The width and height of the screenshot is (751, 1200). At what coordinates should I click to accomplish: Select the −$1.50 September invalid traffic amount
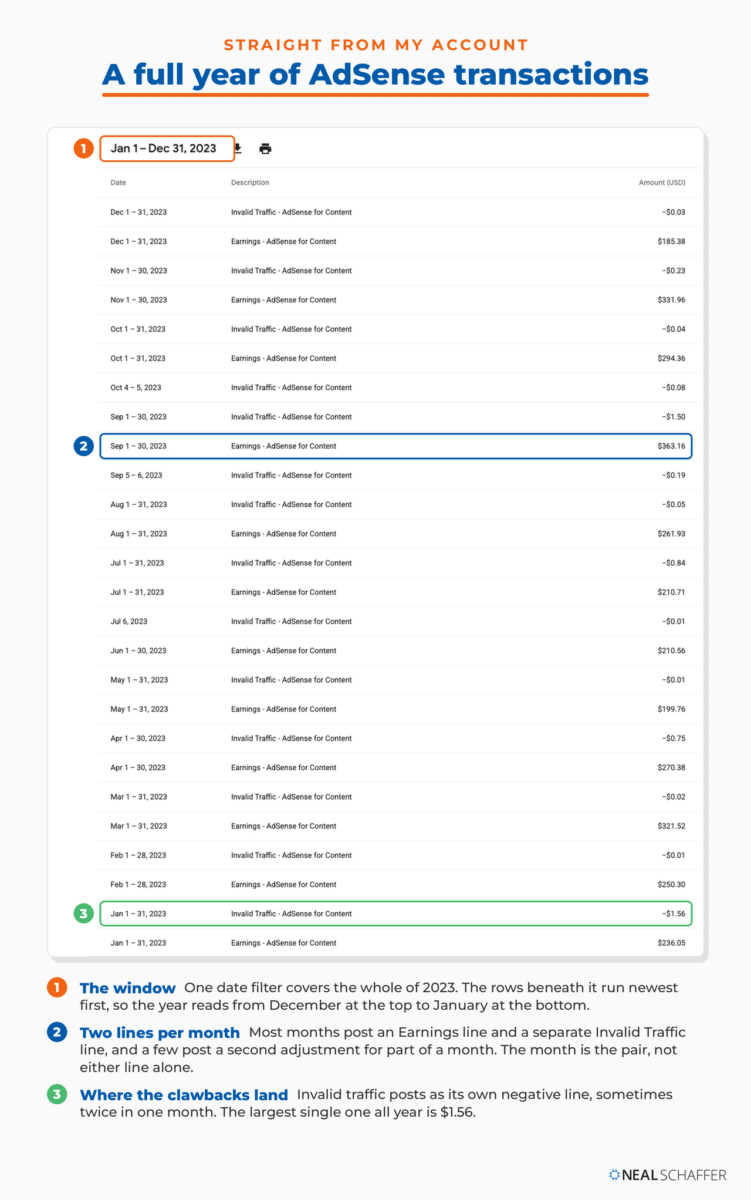click(673, 417)
